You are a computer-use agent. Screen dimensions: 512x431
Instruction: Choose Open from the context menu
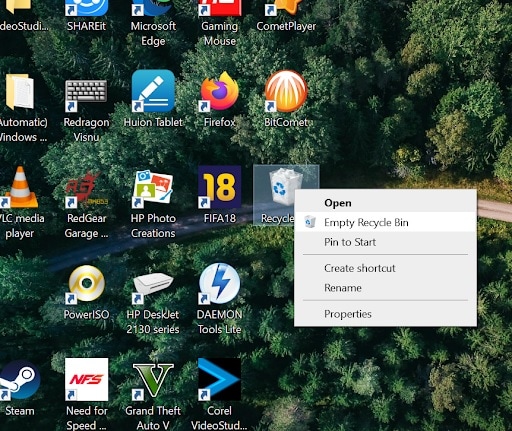(385, 203)
